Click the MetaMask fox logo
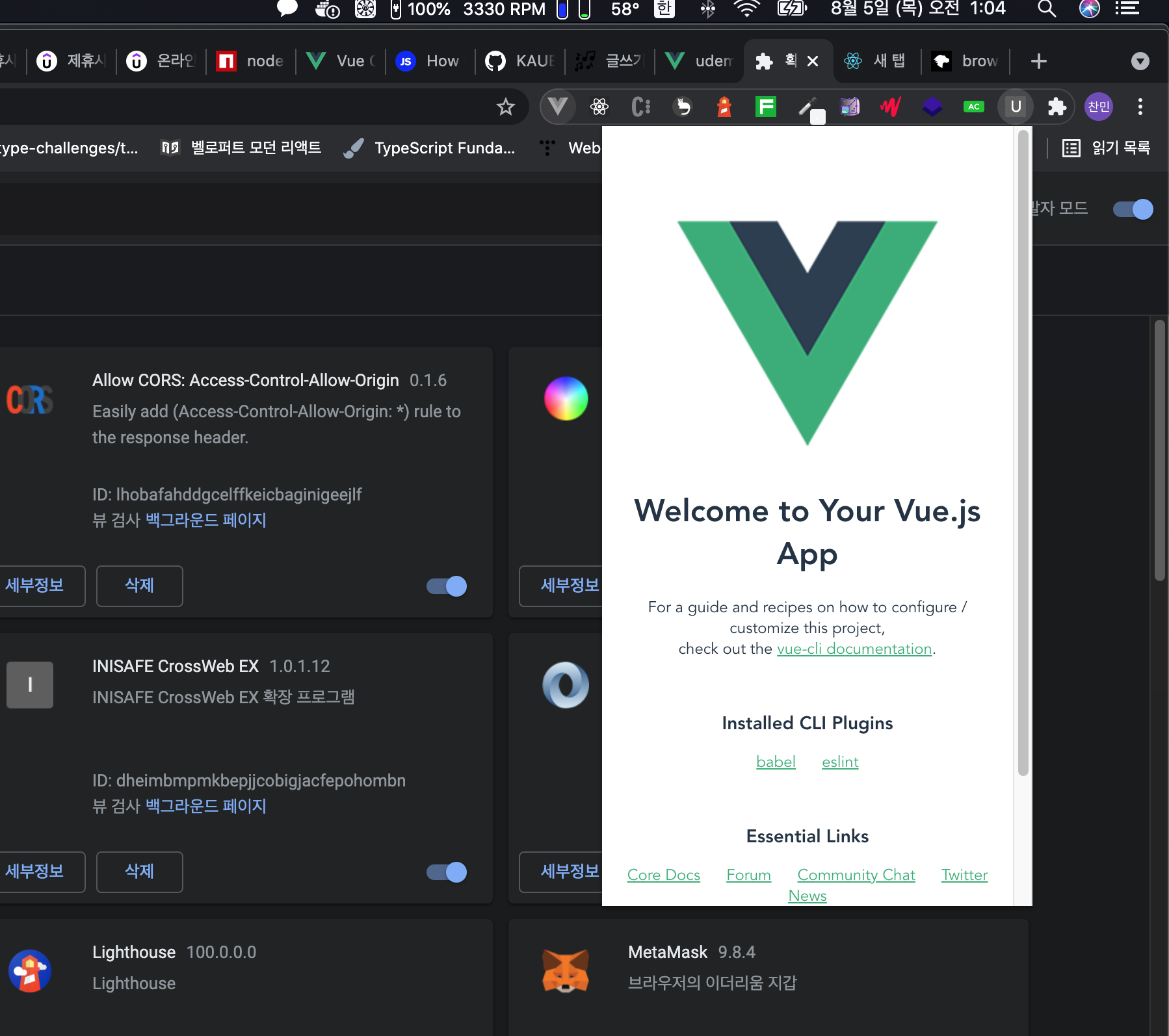 tap(566, 971)
